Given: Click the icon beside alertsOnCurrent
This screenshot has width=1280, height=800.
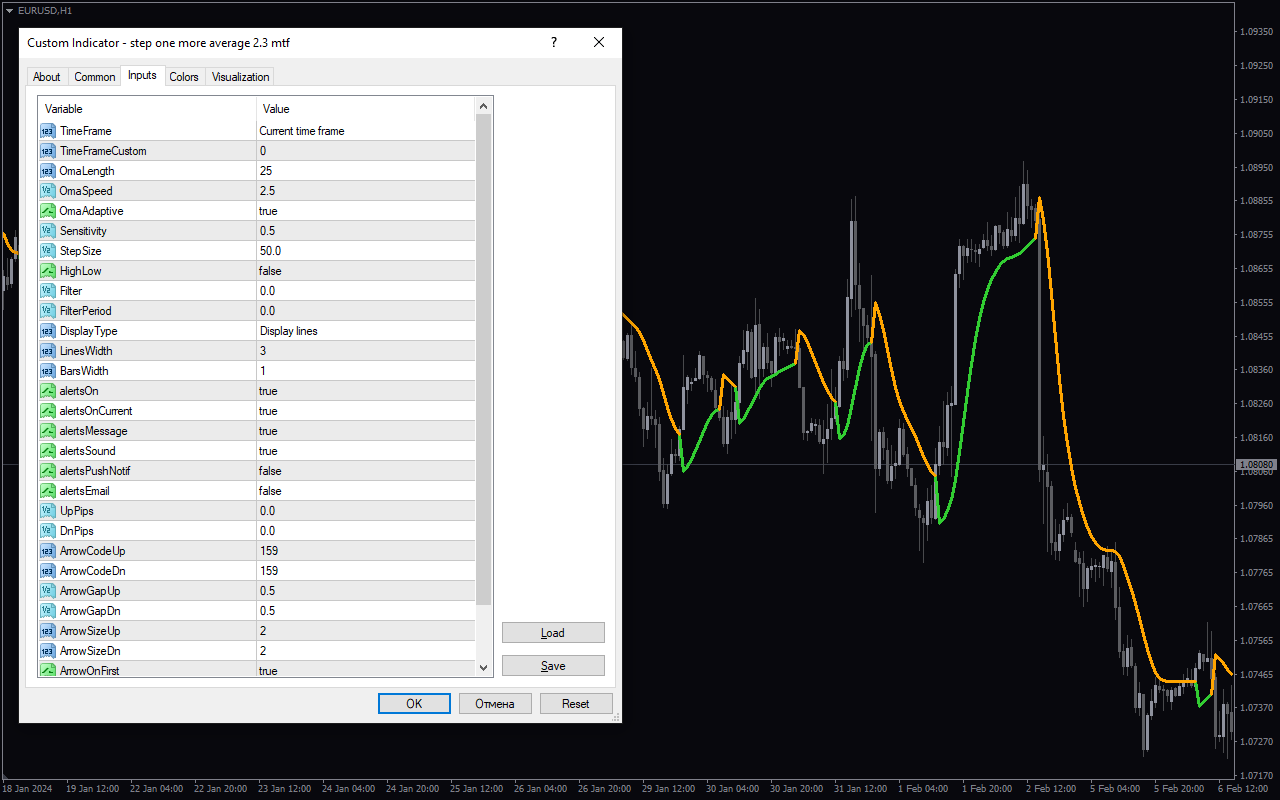Looking at the screenshot, I should [47, 411].
